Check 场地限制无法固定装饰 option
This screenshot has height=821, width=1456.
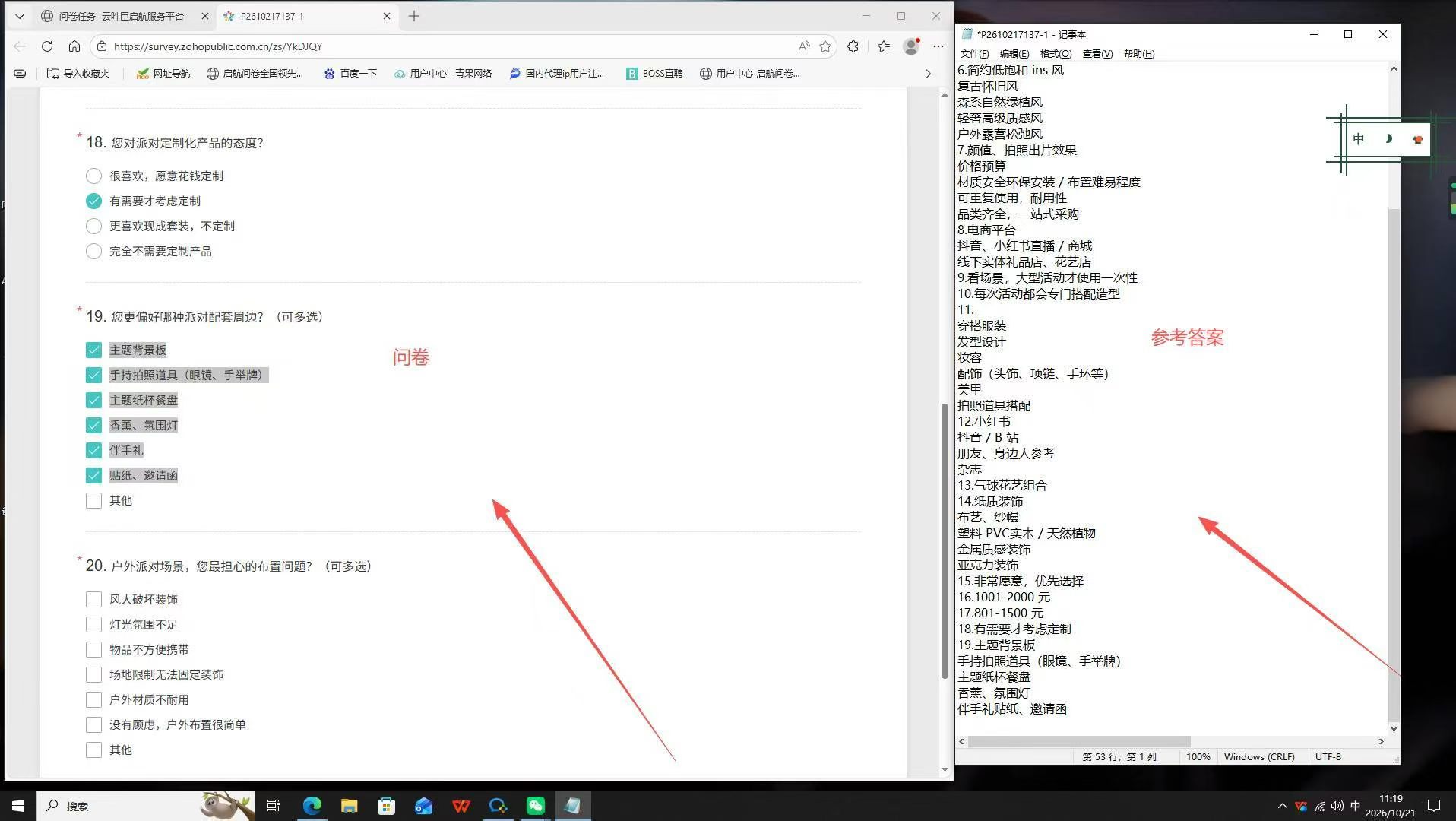(93, 675)
